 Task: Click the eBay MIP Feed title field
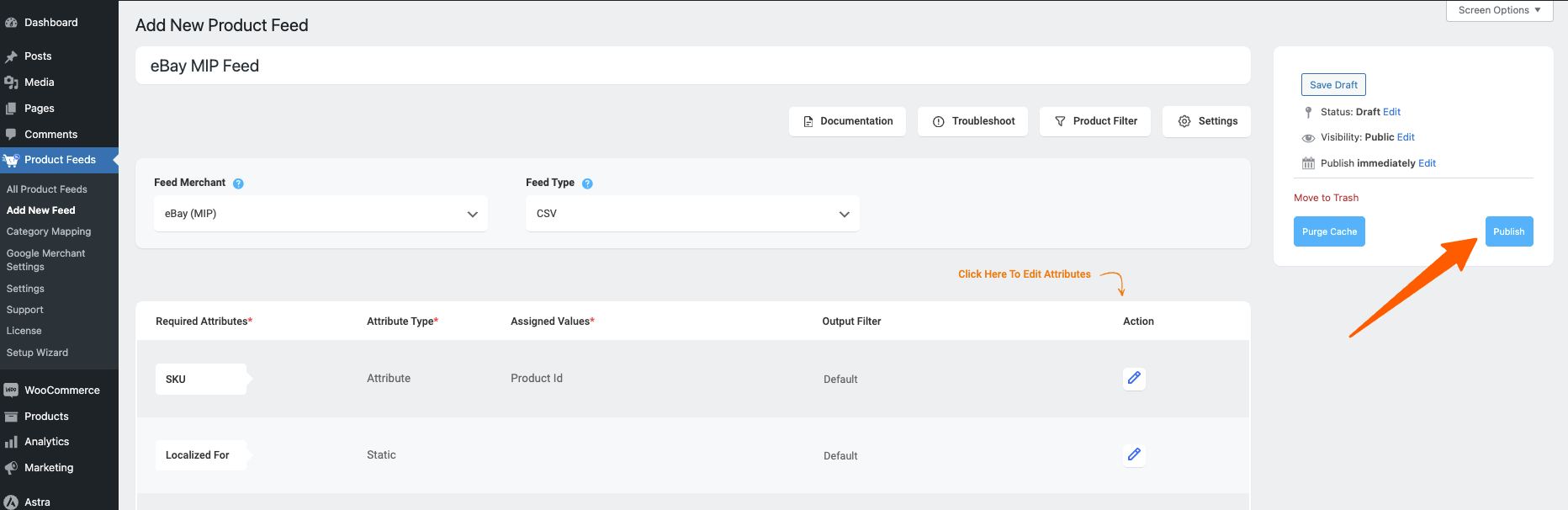click(693, 66)
